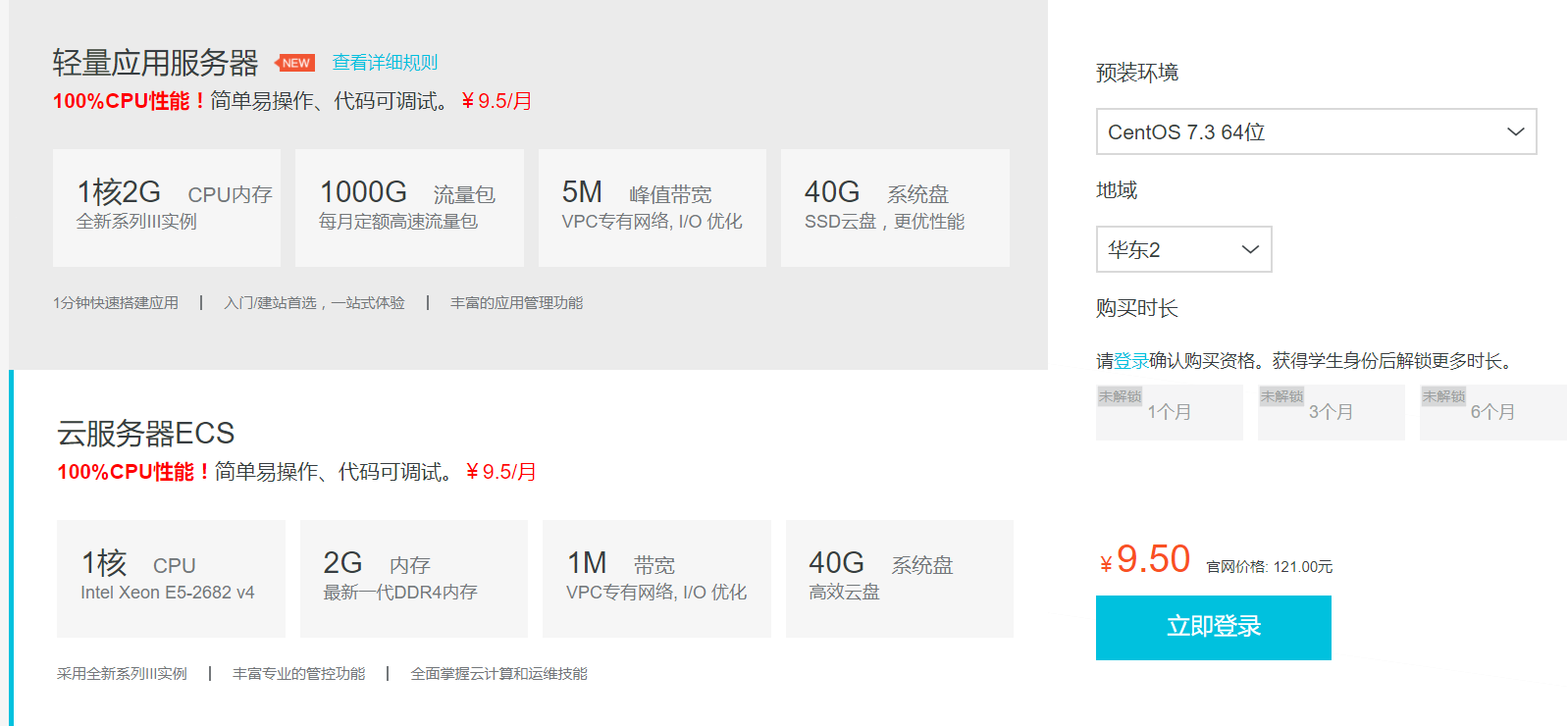Viewport: 1568px width, 726px height.
Task: Click the 入门/建站首选，一站式体验 text
Action: (x=314, y=303)
